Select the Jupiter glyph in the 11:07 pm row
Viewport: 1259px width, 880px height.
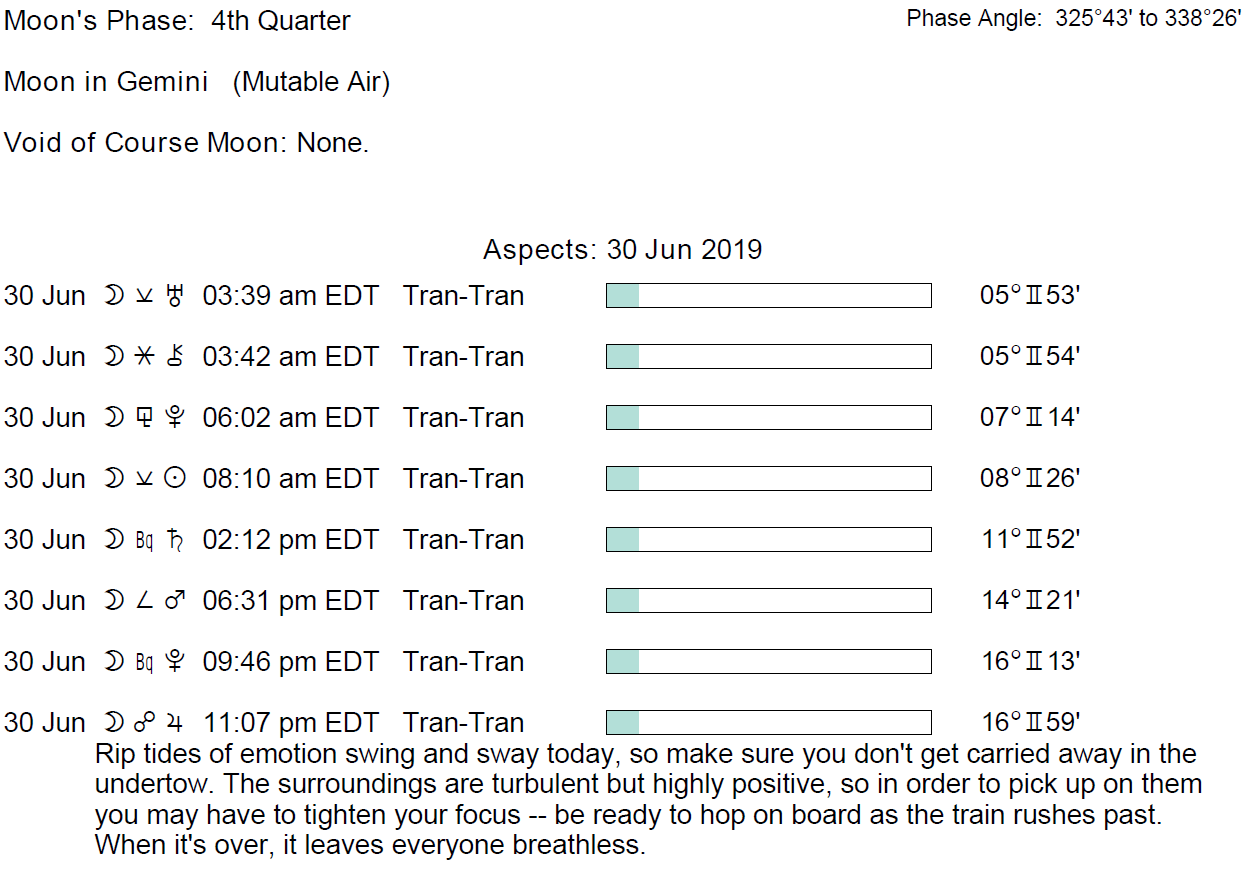pos(177,723)
